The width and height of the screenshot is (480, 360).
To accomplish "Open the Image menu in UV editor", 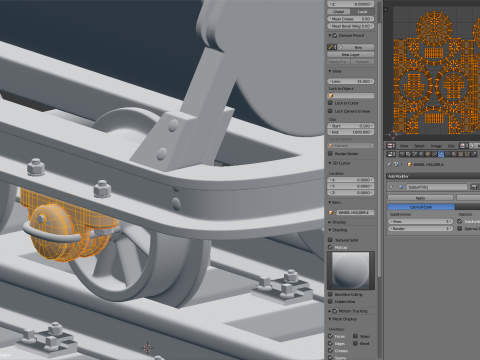I will (436, 146).
